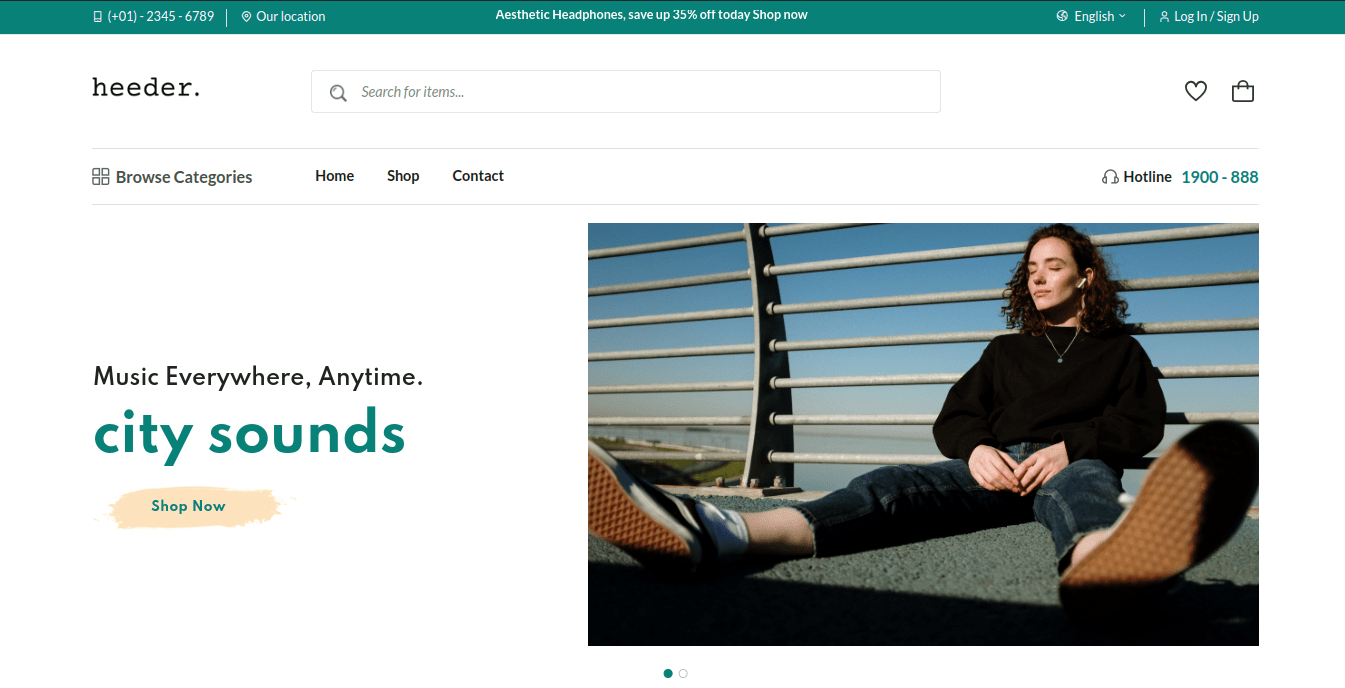This screenshot has width=1345, height=688.
Task: Click the phone icon in top bar
Action: pos(97,16)
